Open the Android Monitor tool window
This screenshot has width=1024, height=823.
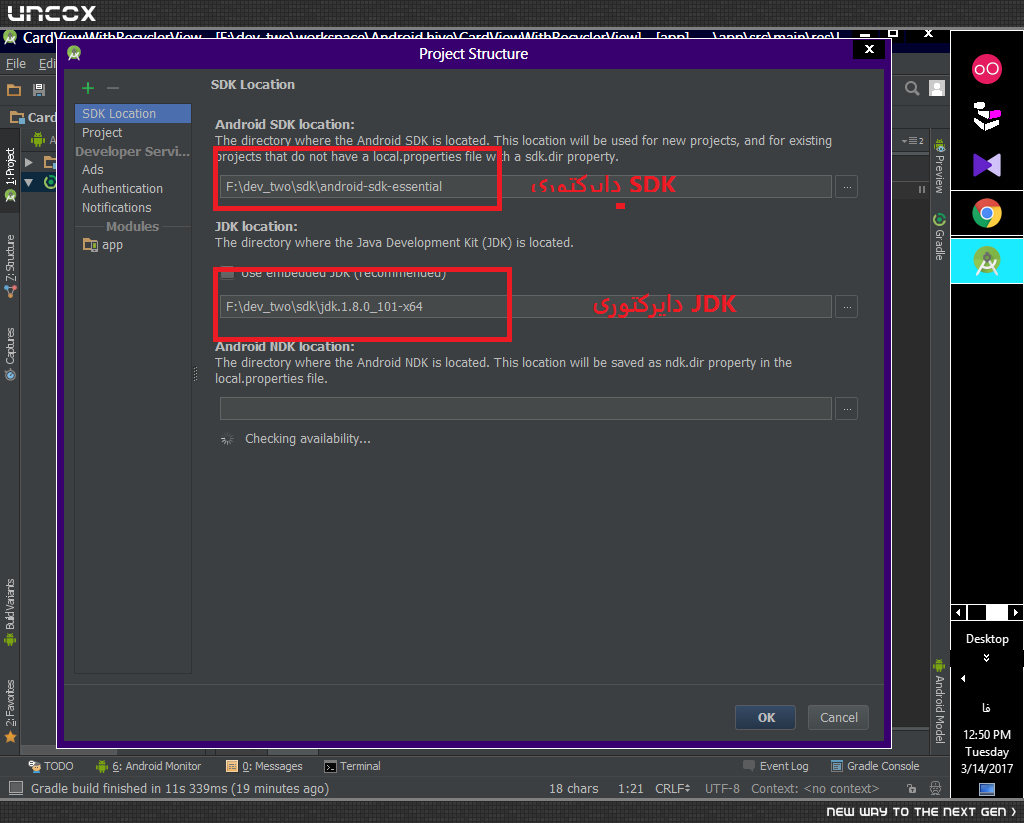click(148, 766)
